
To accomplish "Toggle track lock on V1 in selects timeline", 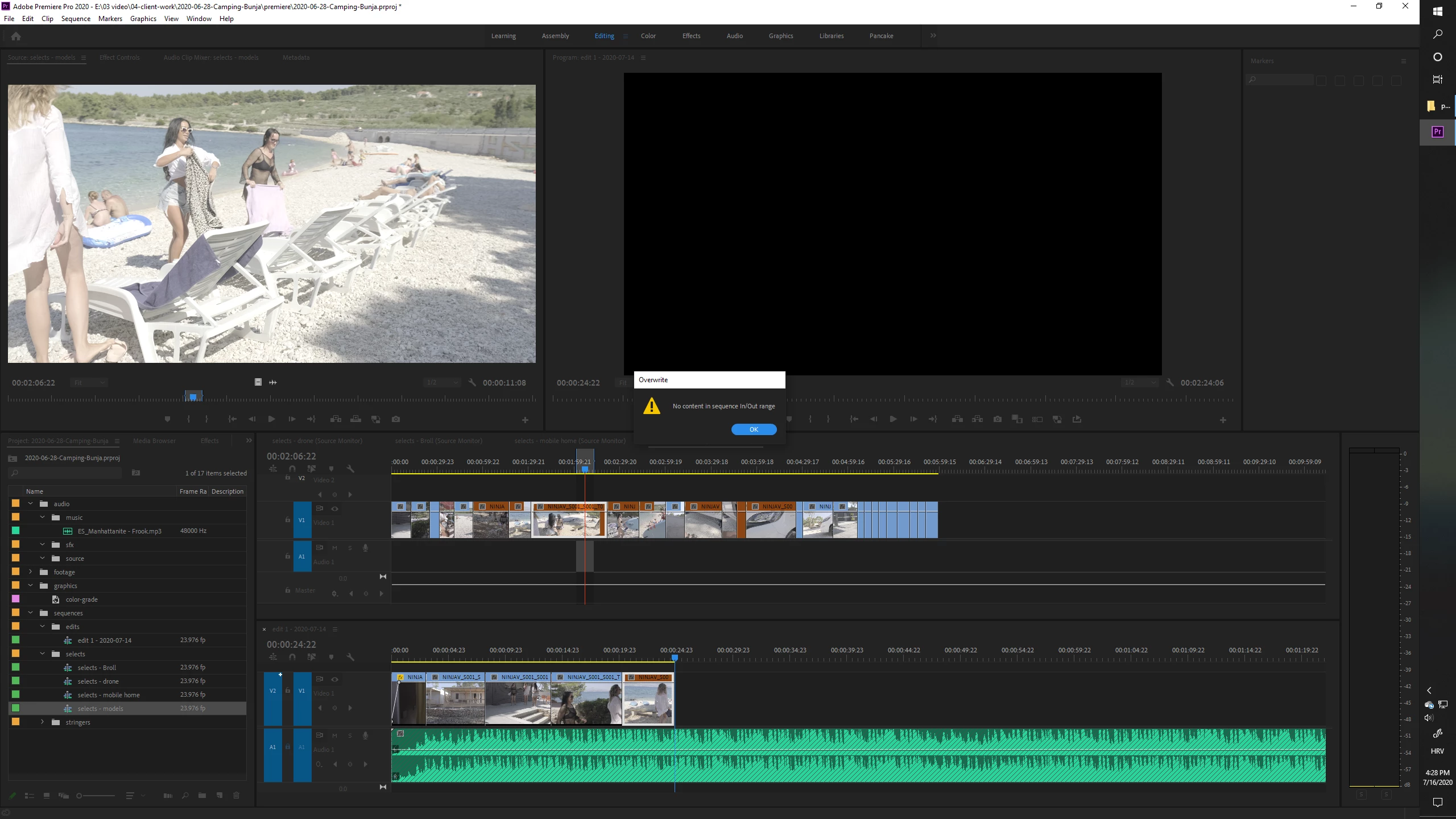I will tap(288, 520).
